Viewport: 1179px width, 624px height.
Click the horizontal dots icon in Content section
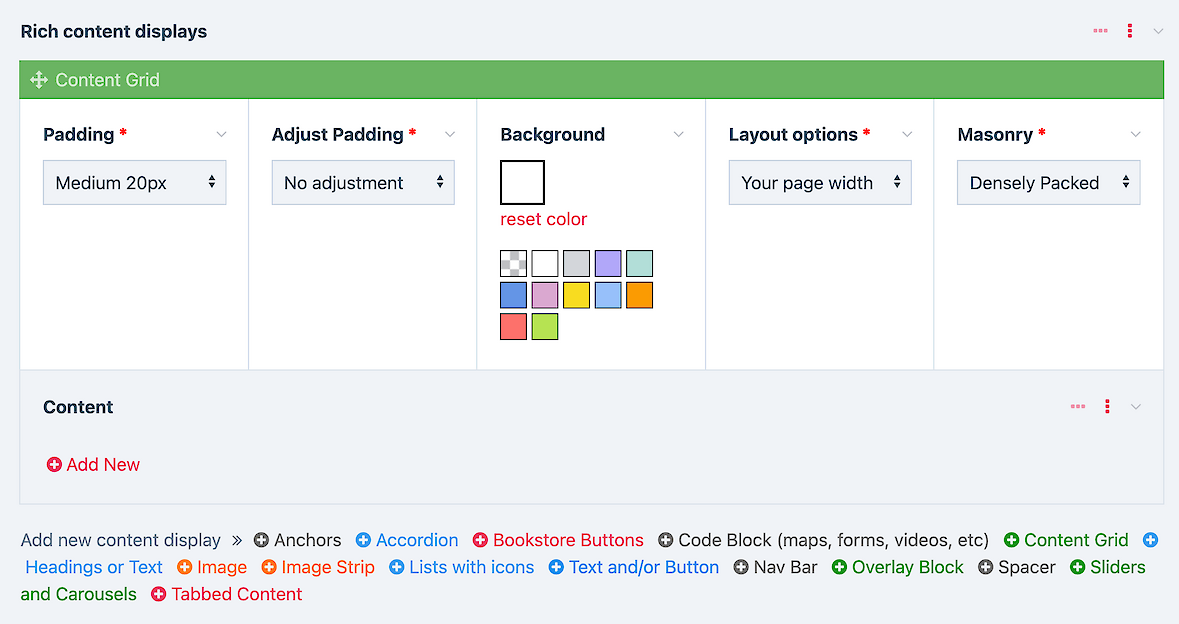1078,407
